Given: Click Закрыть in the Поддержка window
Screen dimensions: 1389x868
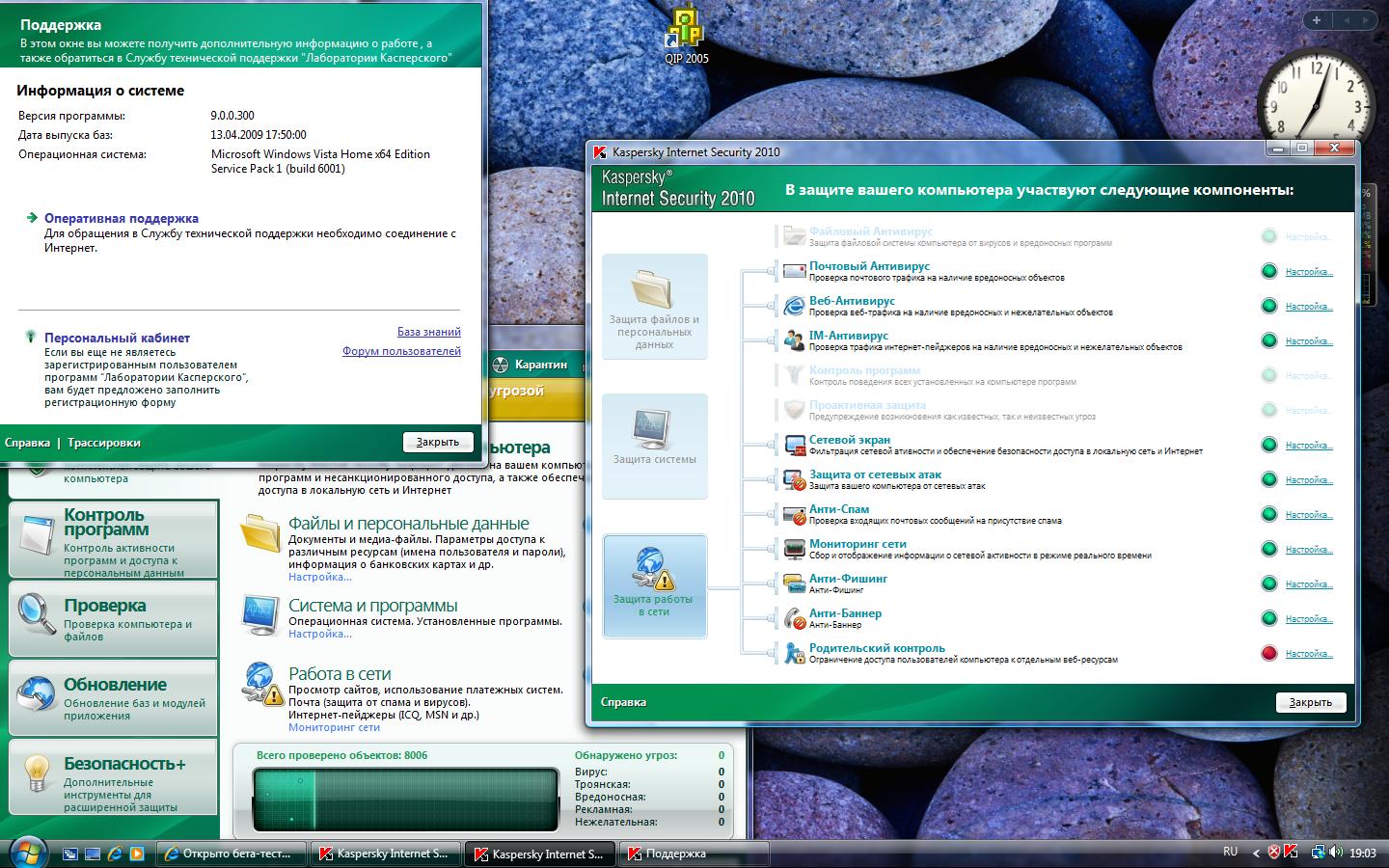Looking at the screenshot, I should coord(438,442).
